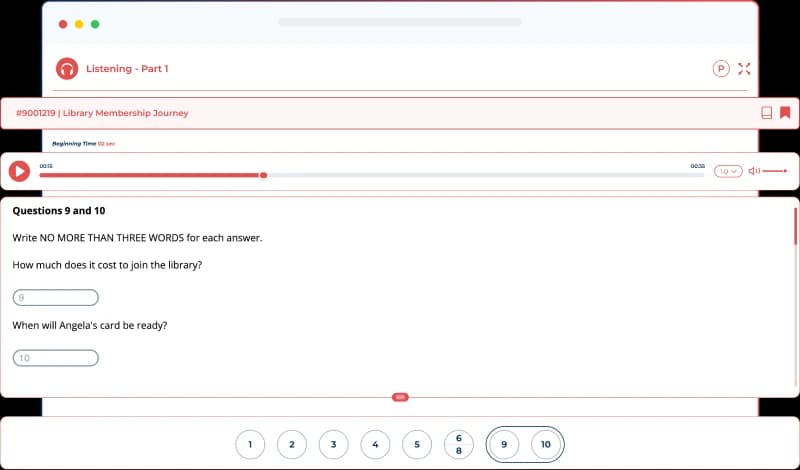
Task: Go to question 1
Action: (250, 445)
